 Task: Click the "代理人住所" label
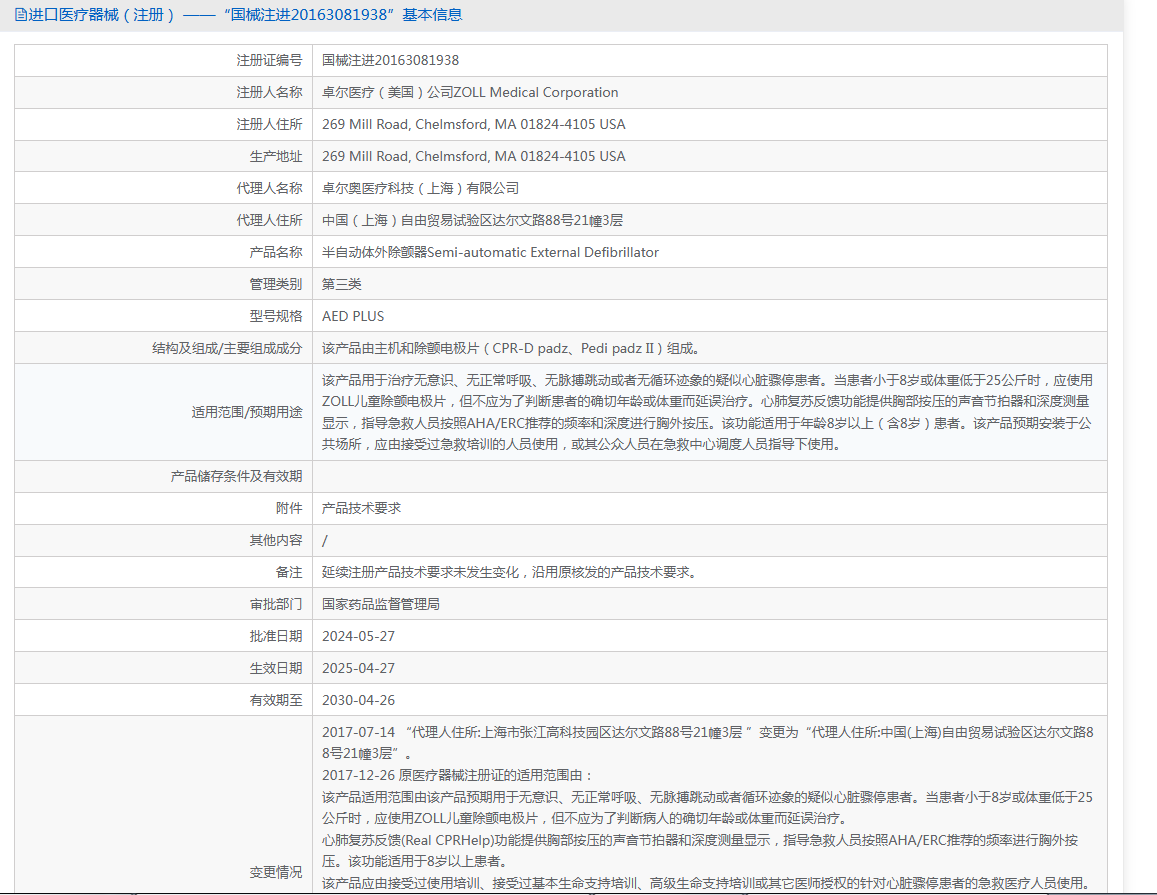[269, 220]
